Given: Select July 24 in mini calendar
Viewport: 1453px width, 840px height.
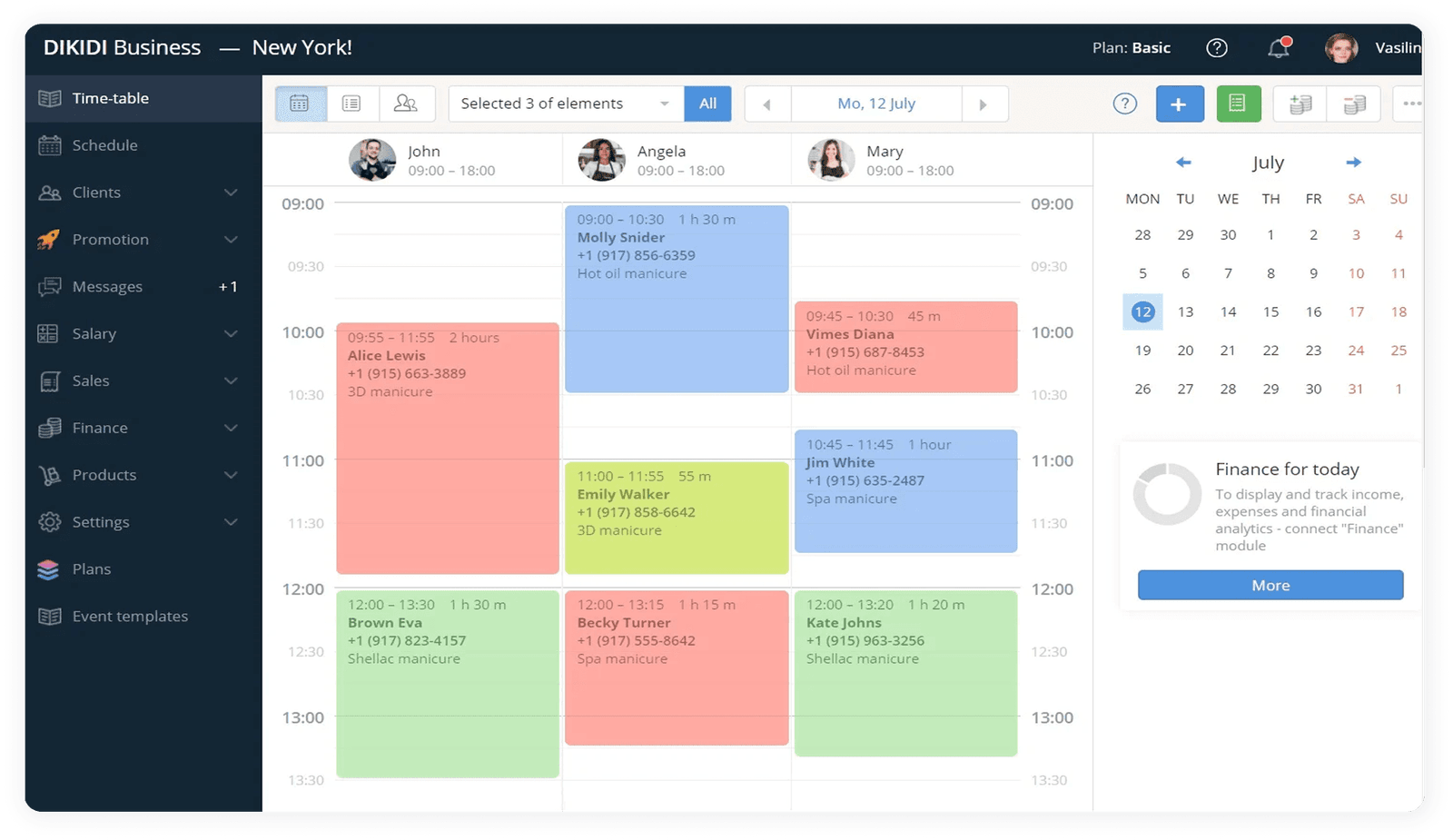Looking at the screenshot, I should [1356, 351].
